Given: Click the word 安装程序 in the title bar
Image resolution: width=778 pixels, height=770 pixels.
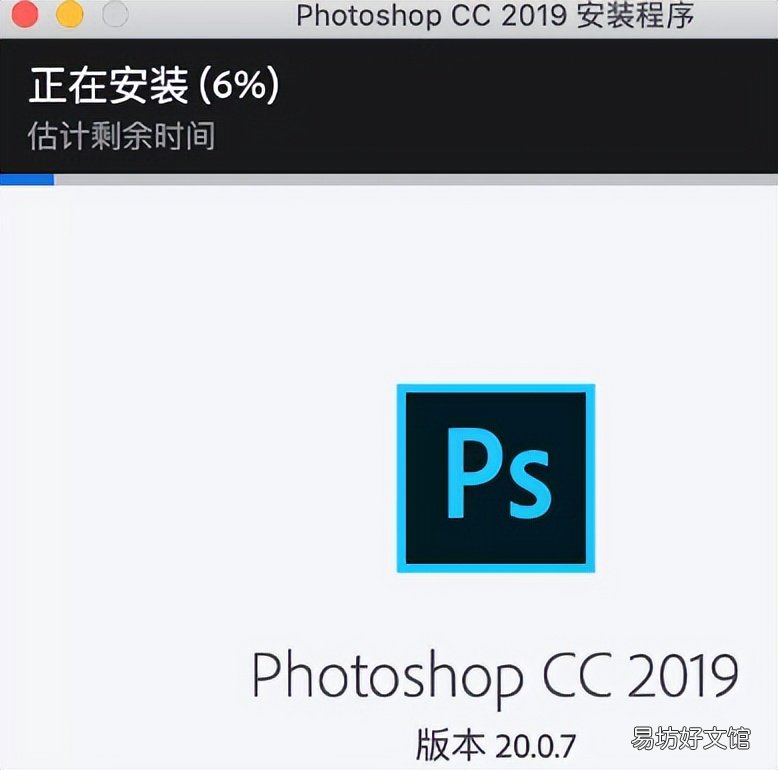Looking at the screenshot, I should point(635,16).
